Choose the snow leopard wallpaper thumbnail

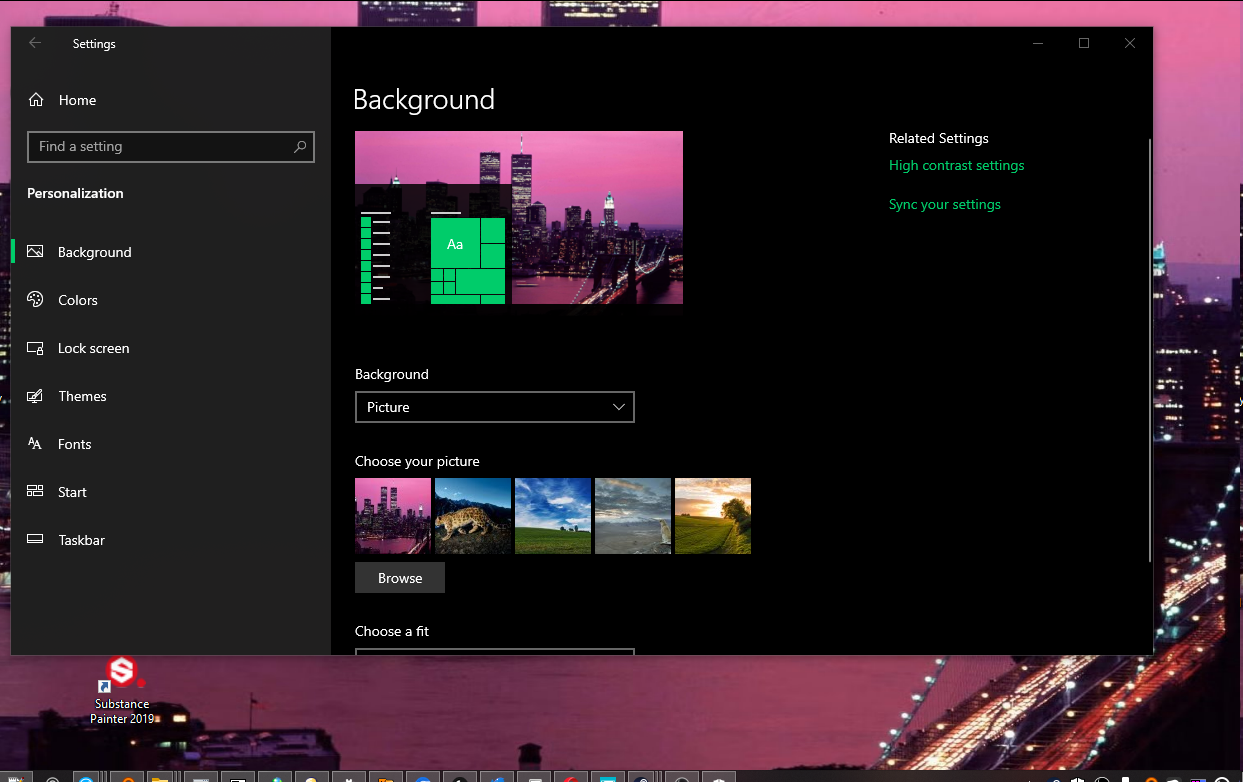(473, 516)
